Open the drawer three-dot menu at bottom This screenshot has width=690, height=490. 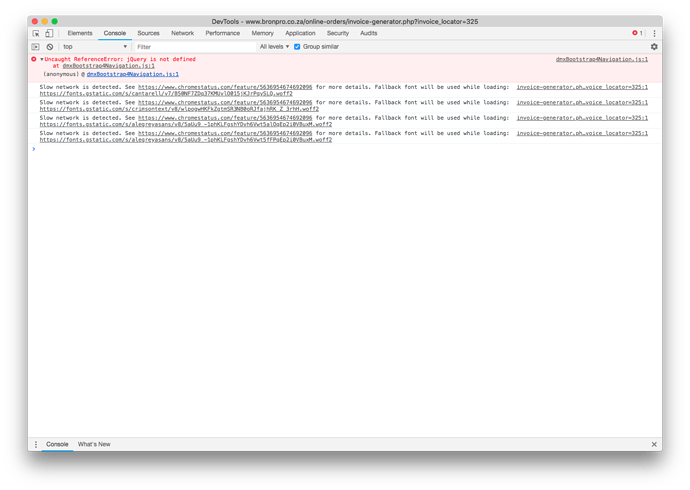point(36,445)
